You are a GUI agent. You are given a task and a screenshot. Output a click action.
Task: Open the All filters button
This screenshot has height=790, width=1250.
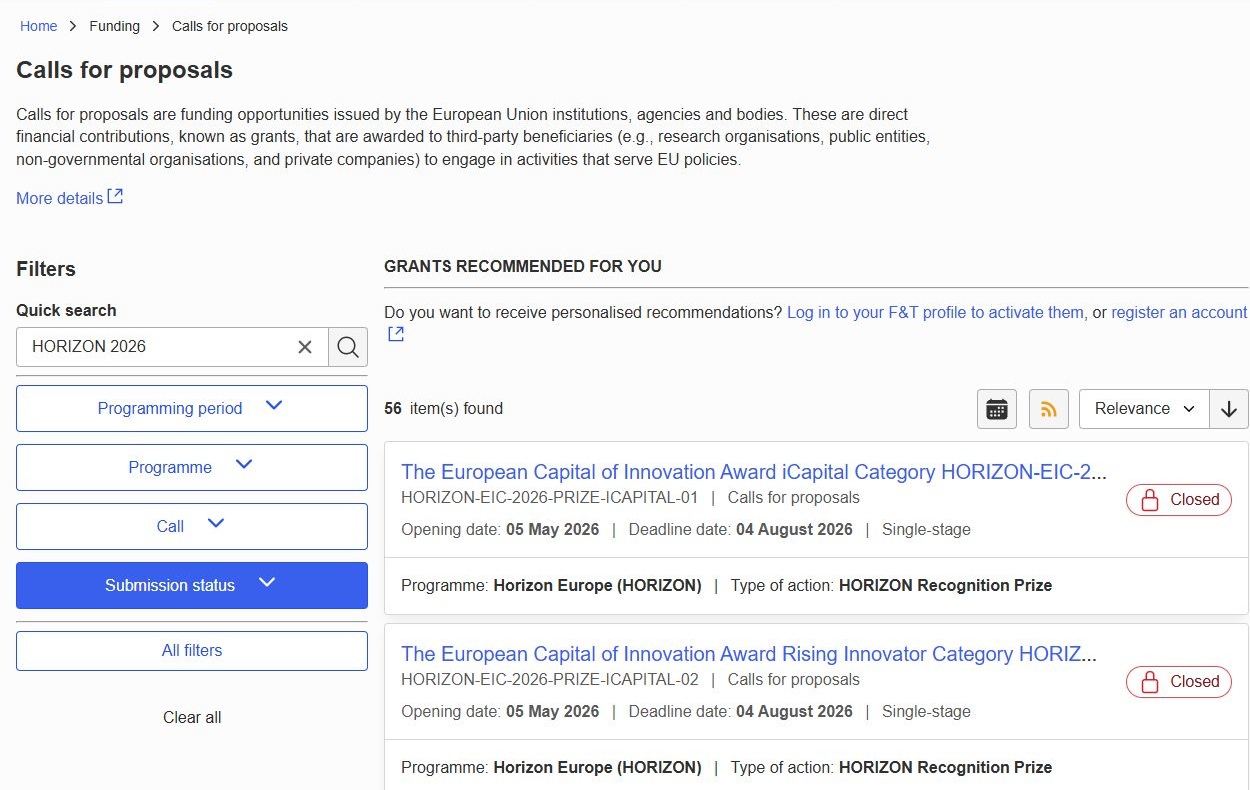click(192, 651)
